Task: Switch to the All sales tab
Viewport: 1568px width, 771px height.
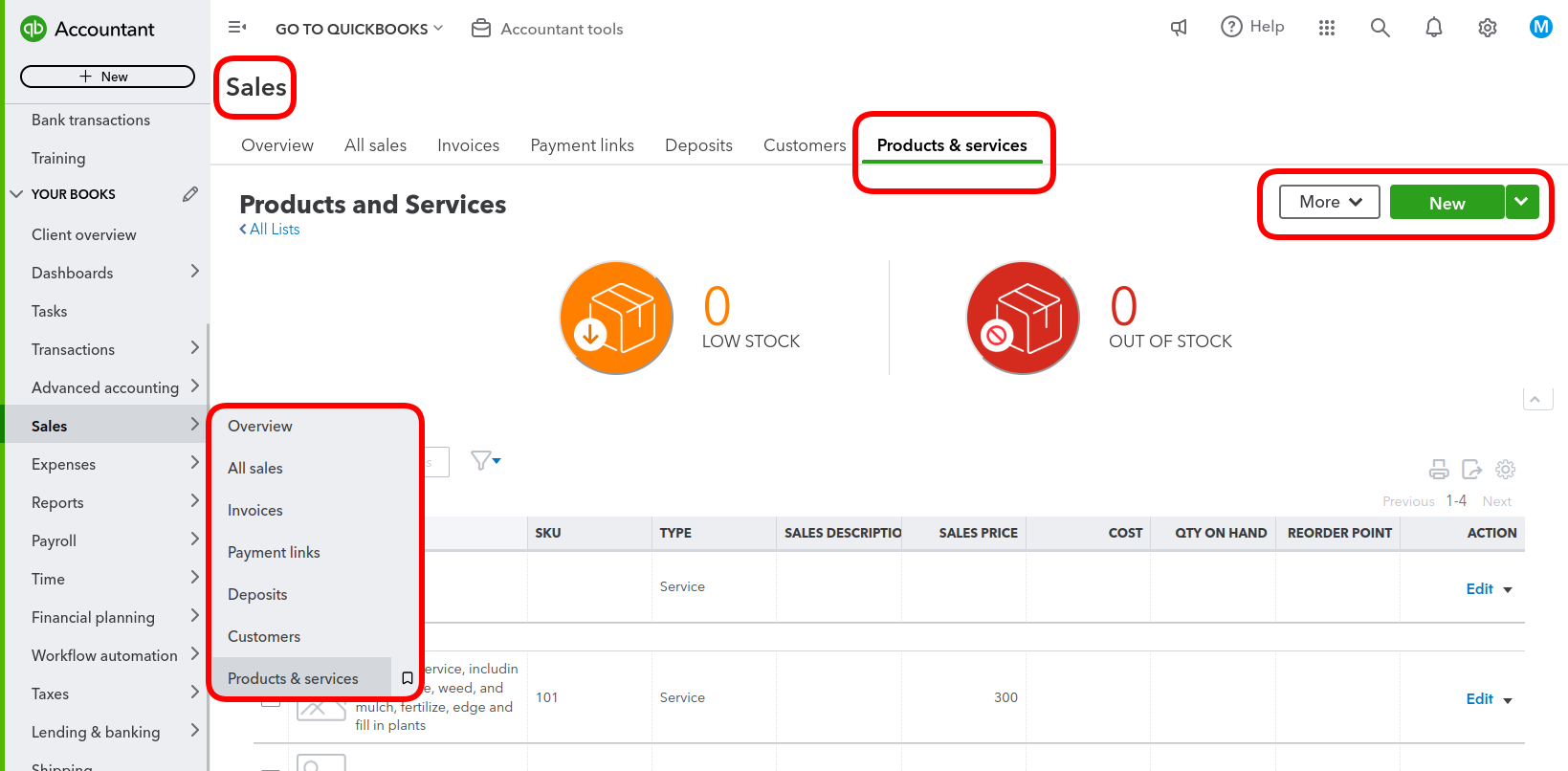Action: (x=375, y=145)
